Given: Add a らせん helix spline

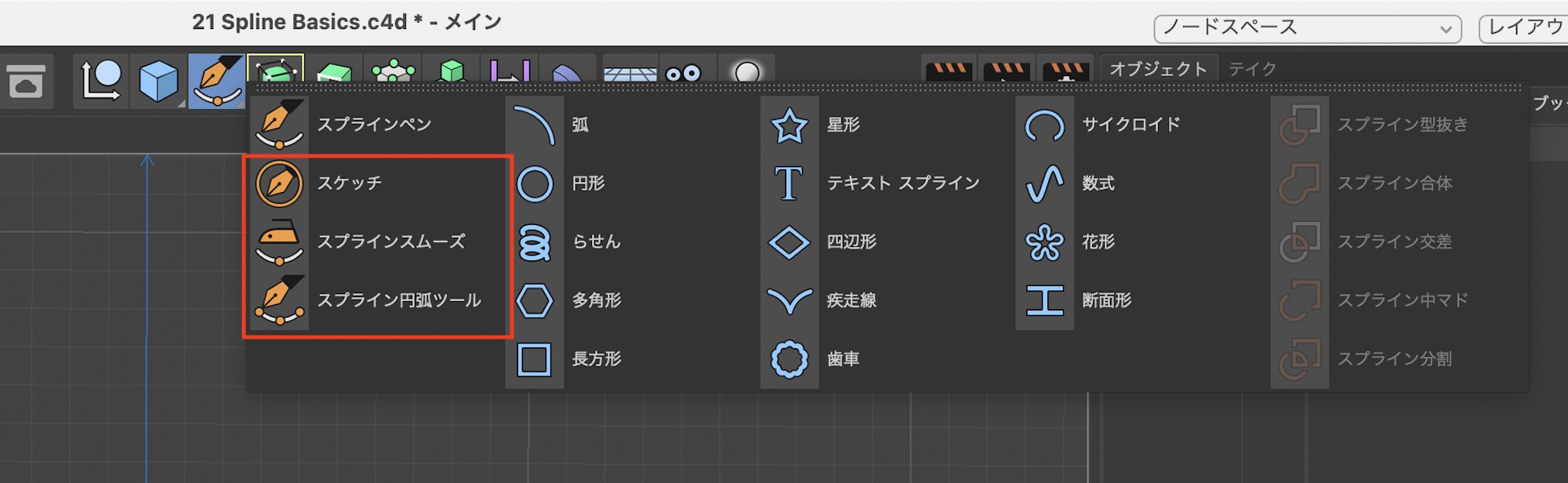Looking at the screenshot, I should point(535,242).
